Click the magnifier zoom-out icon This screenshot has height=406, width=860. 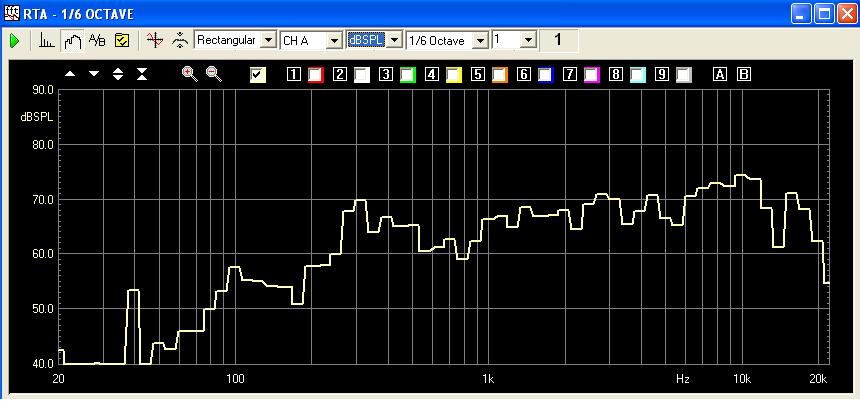[x=213, y=74]
